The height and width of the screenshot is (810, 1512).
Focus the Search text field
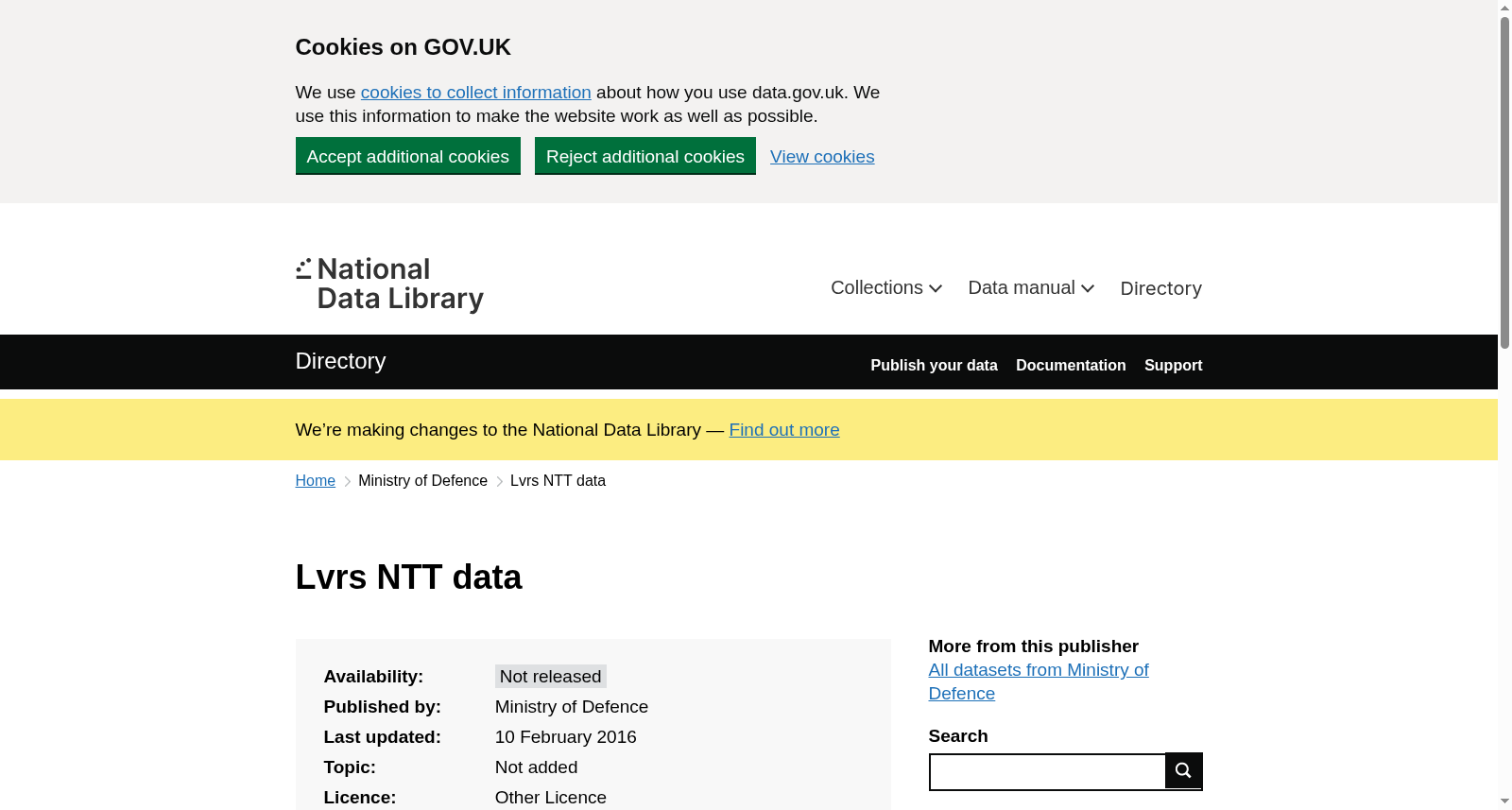pos(1048,772)
